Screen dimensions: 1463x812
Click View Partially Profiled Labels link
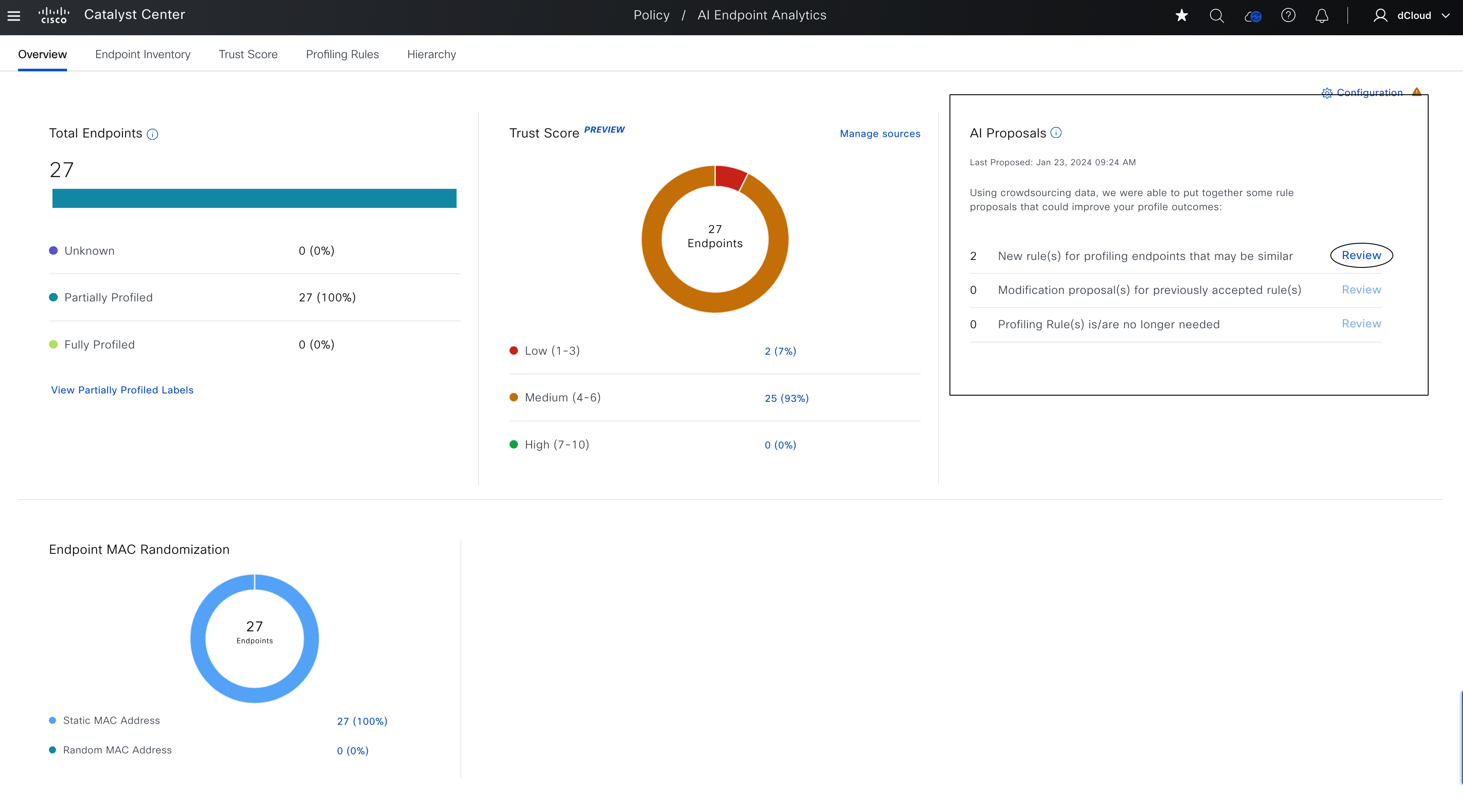click(x=122, y=390)
